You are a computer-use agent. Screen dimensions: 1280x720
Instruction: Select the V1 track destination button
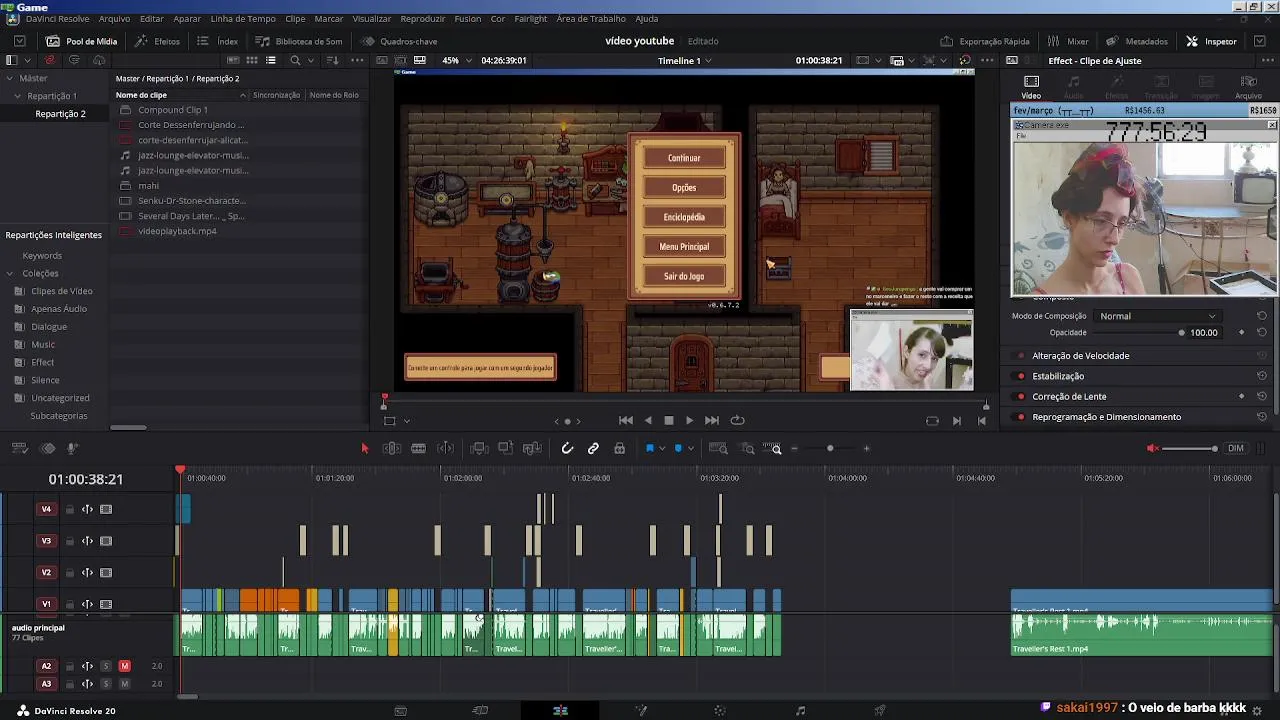click(x=46, y=604)
